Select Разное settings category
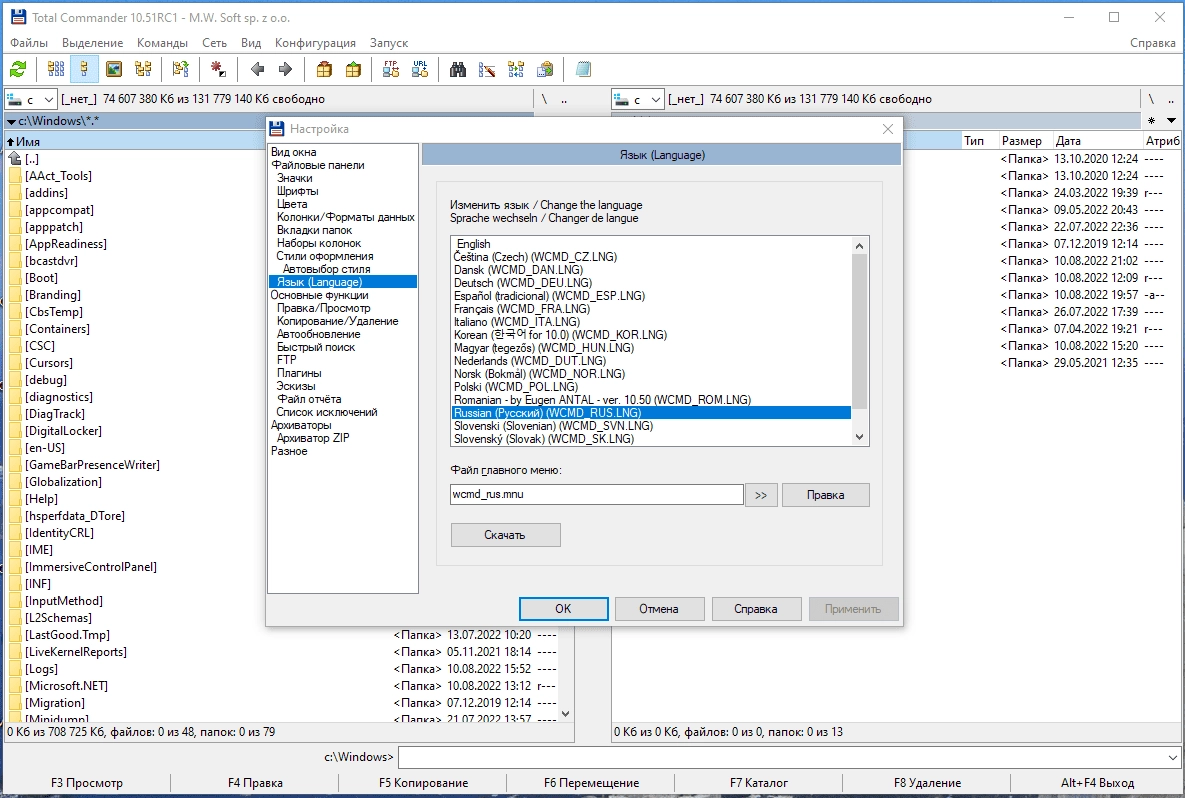 pos(289,451)
